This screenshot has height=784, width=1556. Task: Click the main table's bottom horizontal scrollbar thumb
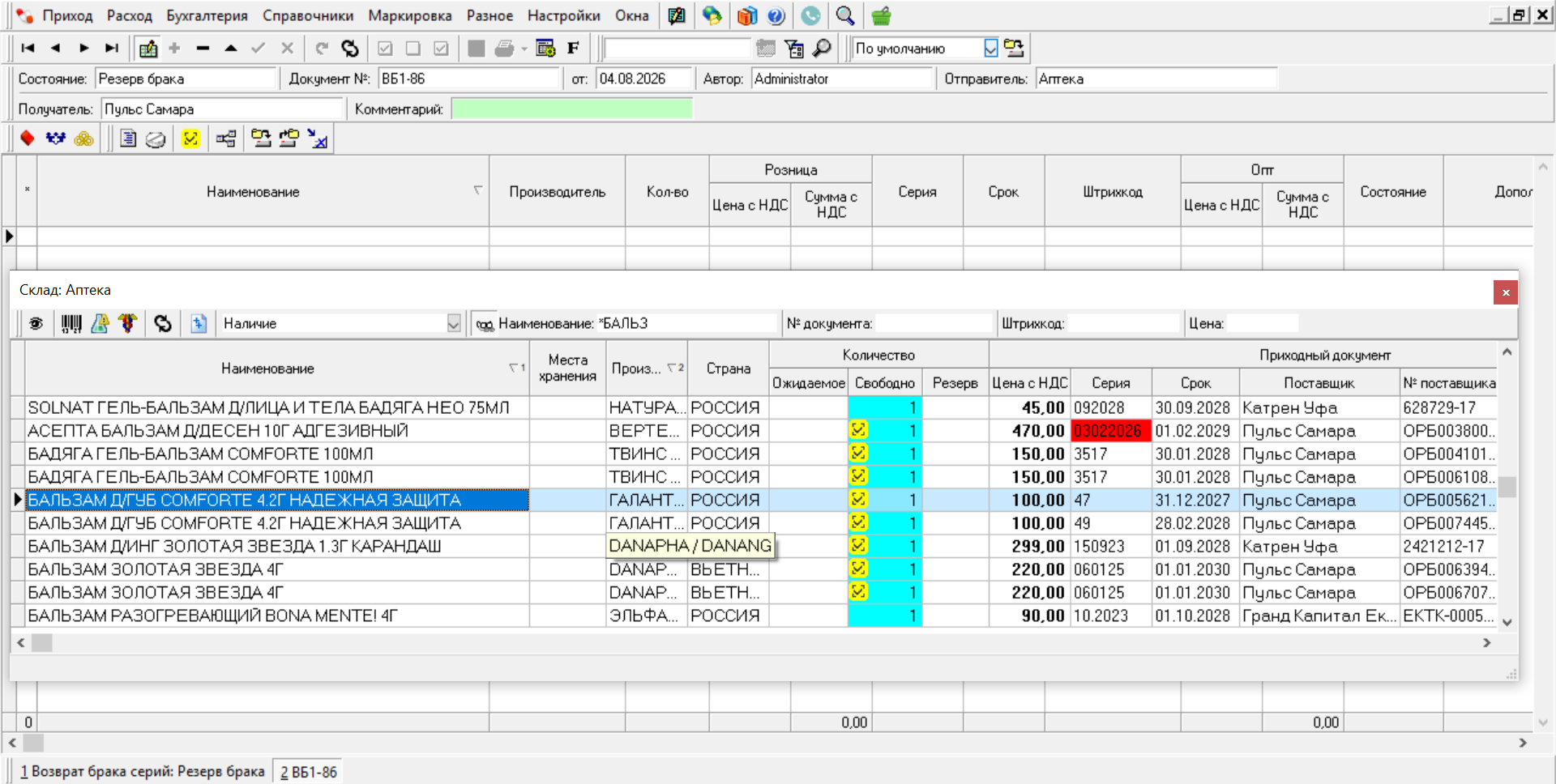coord(33,743)
